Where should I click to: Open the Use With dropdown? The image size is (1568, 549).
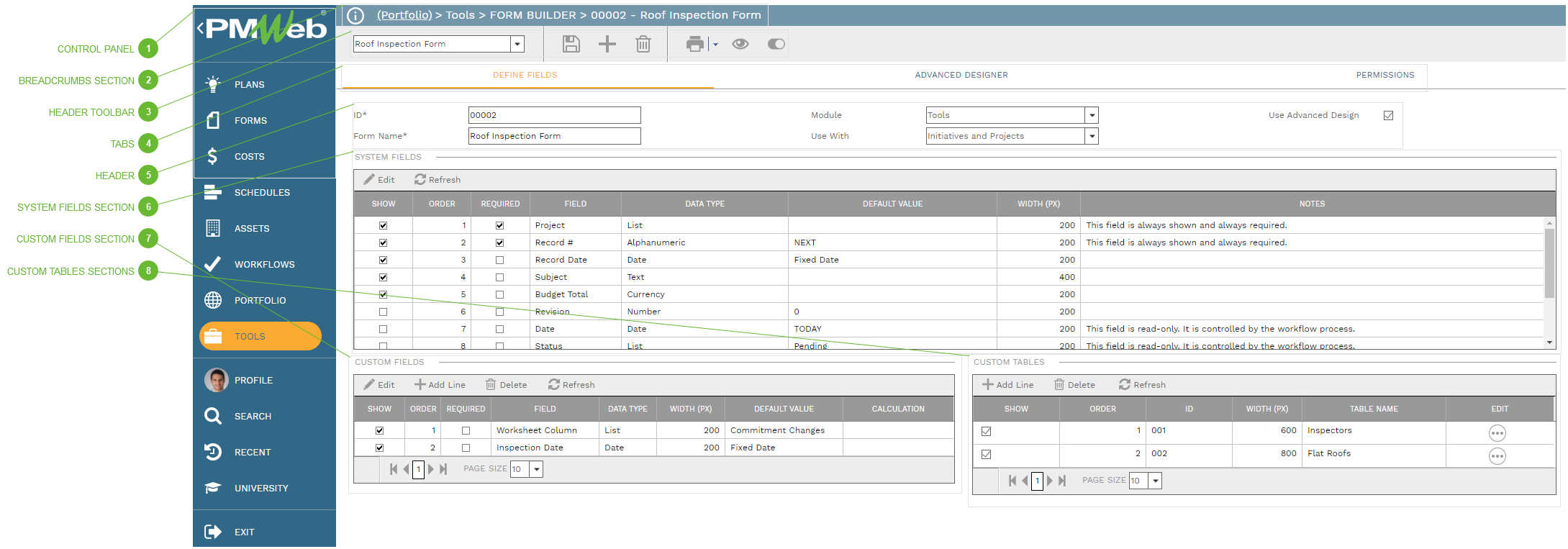(x=1092, y=136)
